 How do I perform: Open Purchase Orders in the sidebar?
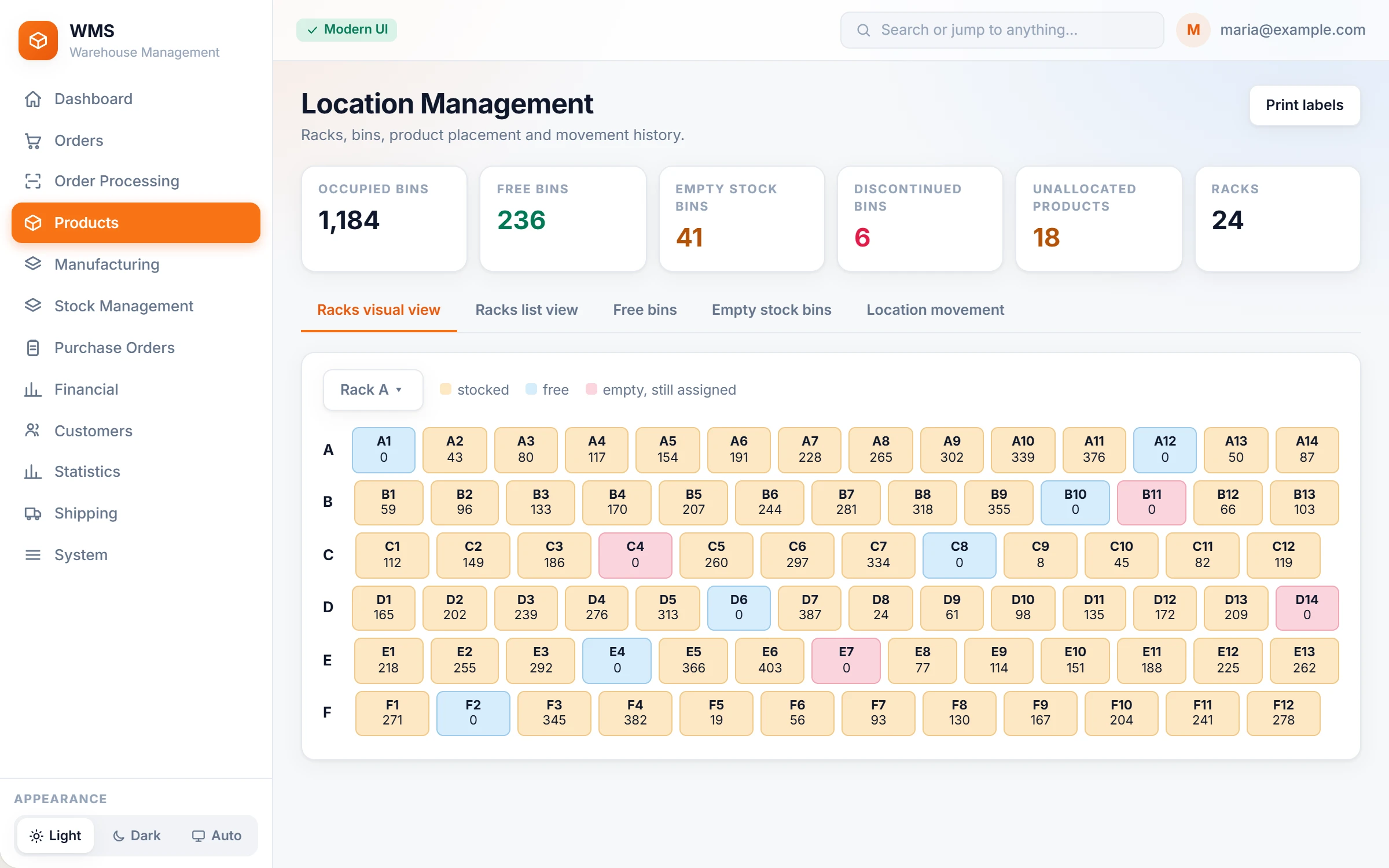[136, 348]
